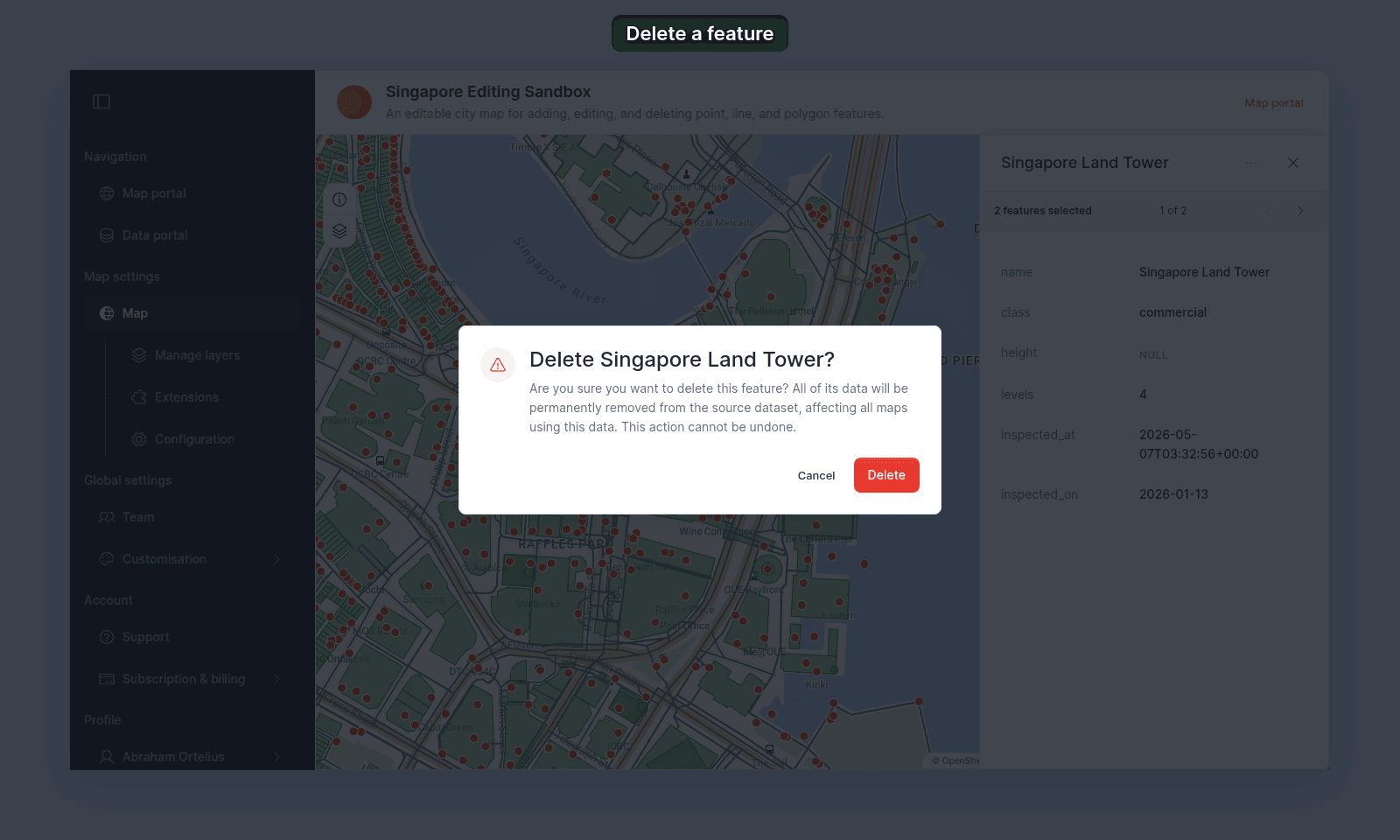Screen dimensions: 1400x840
Task: Cancel the delete confirmation dialog
Action: pos(816,475)
